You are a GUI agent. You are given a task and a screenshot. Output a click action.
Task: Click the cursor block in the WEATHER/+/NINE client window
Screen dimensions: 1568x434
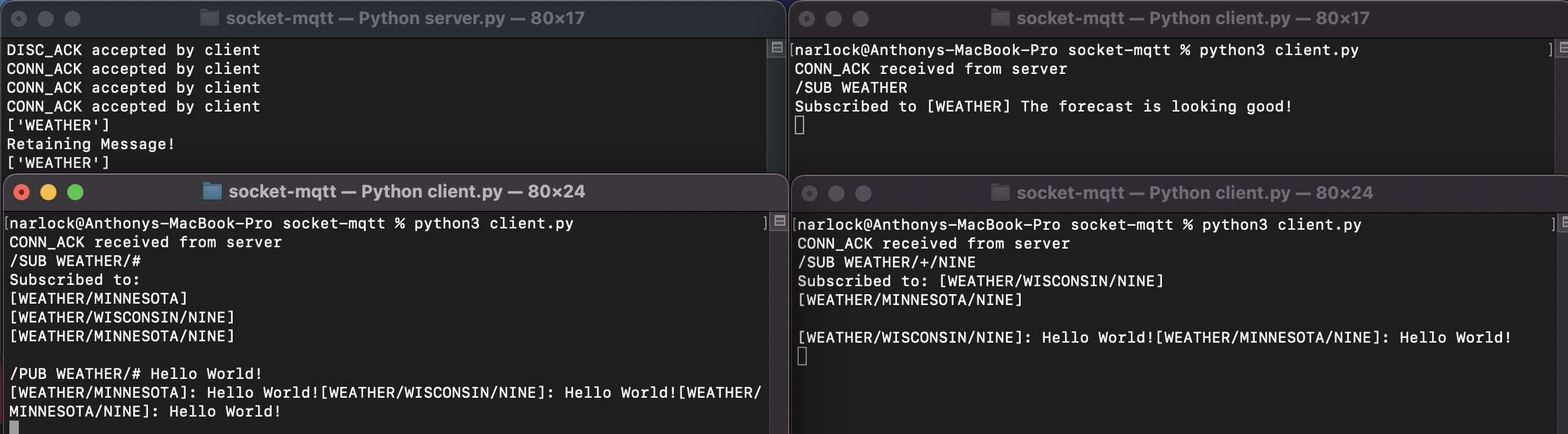[x=802, y=357]
